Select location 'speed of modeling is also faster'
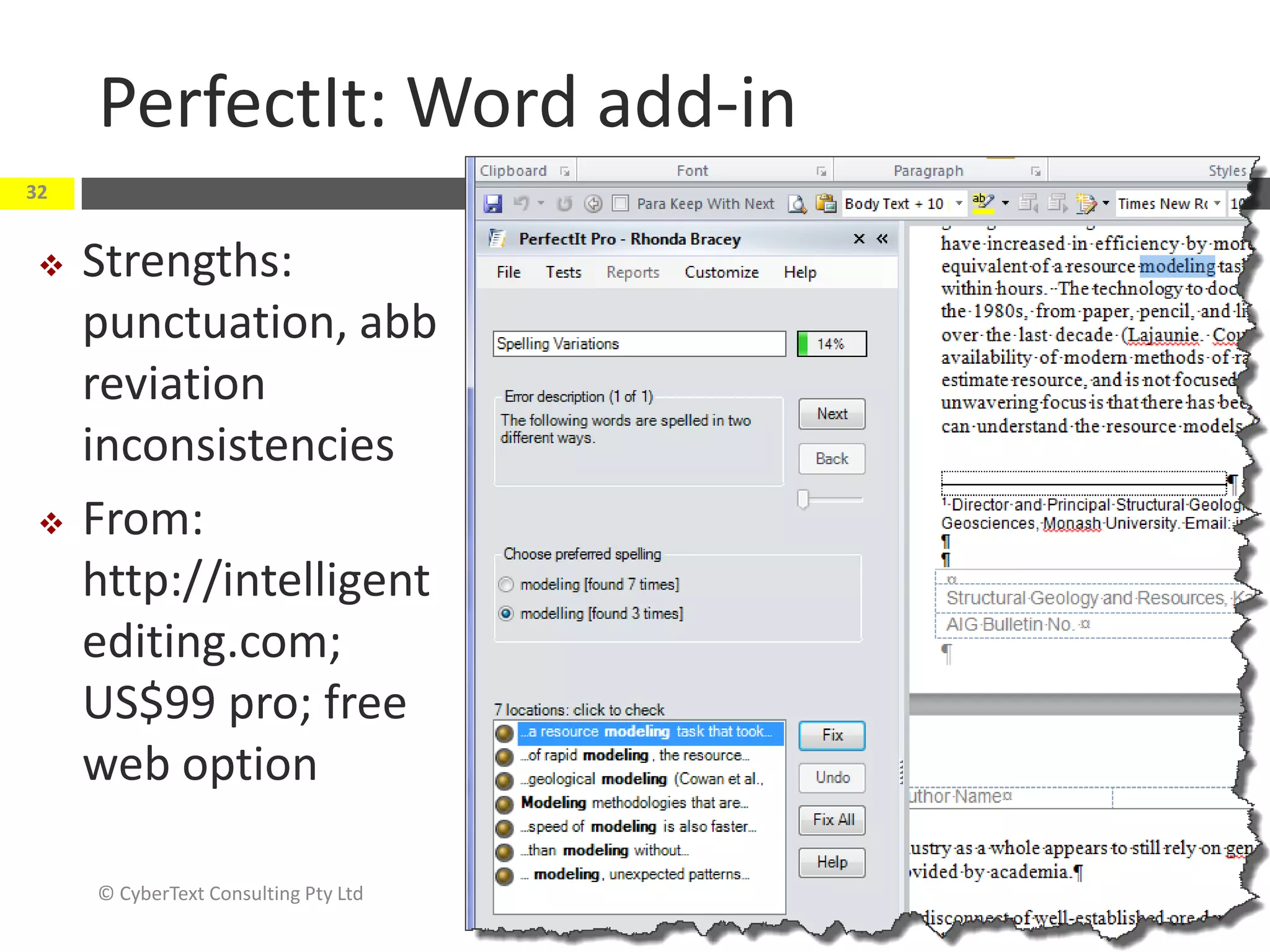 [x=639, y=827]
